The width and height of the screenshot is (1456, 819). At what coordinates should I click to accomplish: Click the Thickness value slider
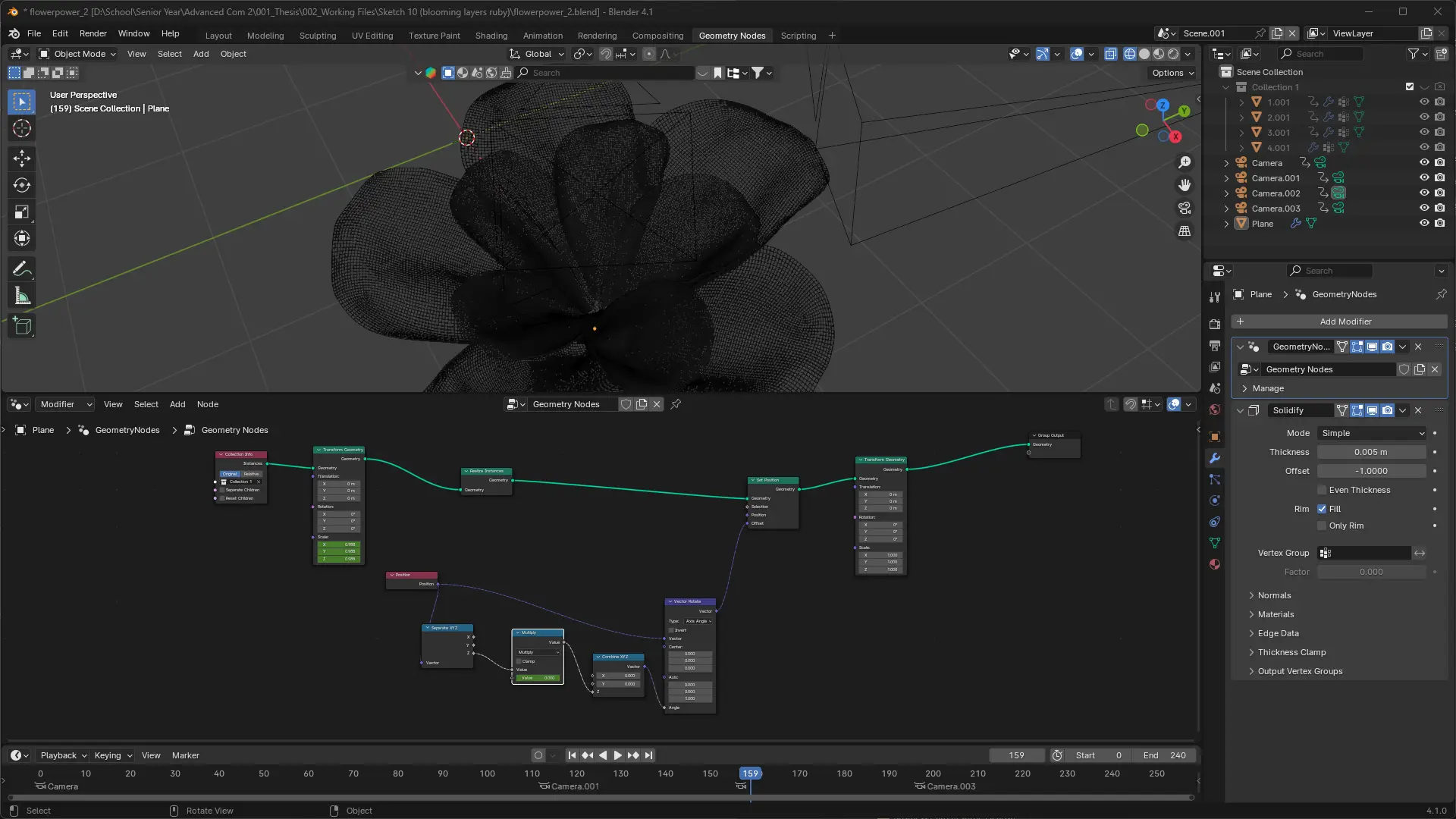point(1370,452)
